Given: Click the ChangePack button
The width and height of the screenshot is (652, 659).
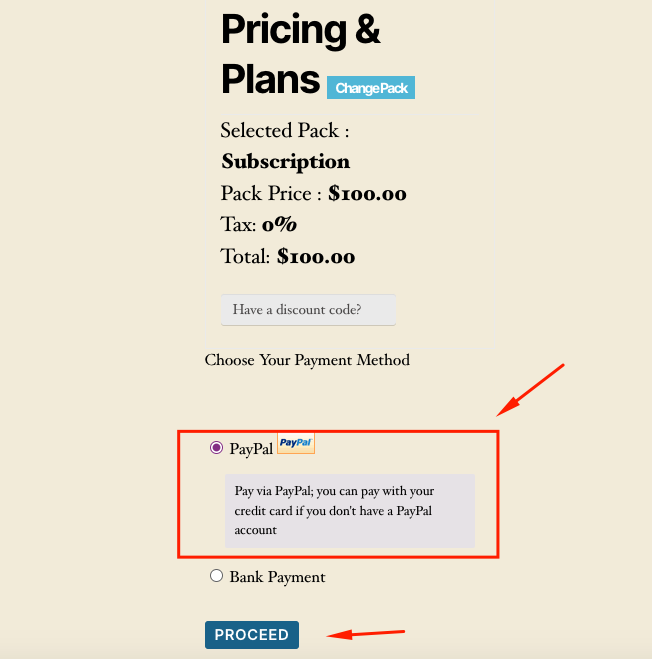Looking at the screenshot, I should click(x=371, y=88).
